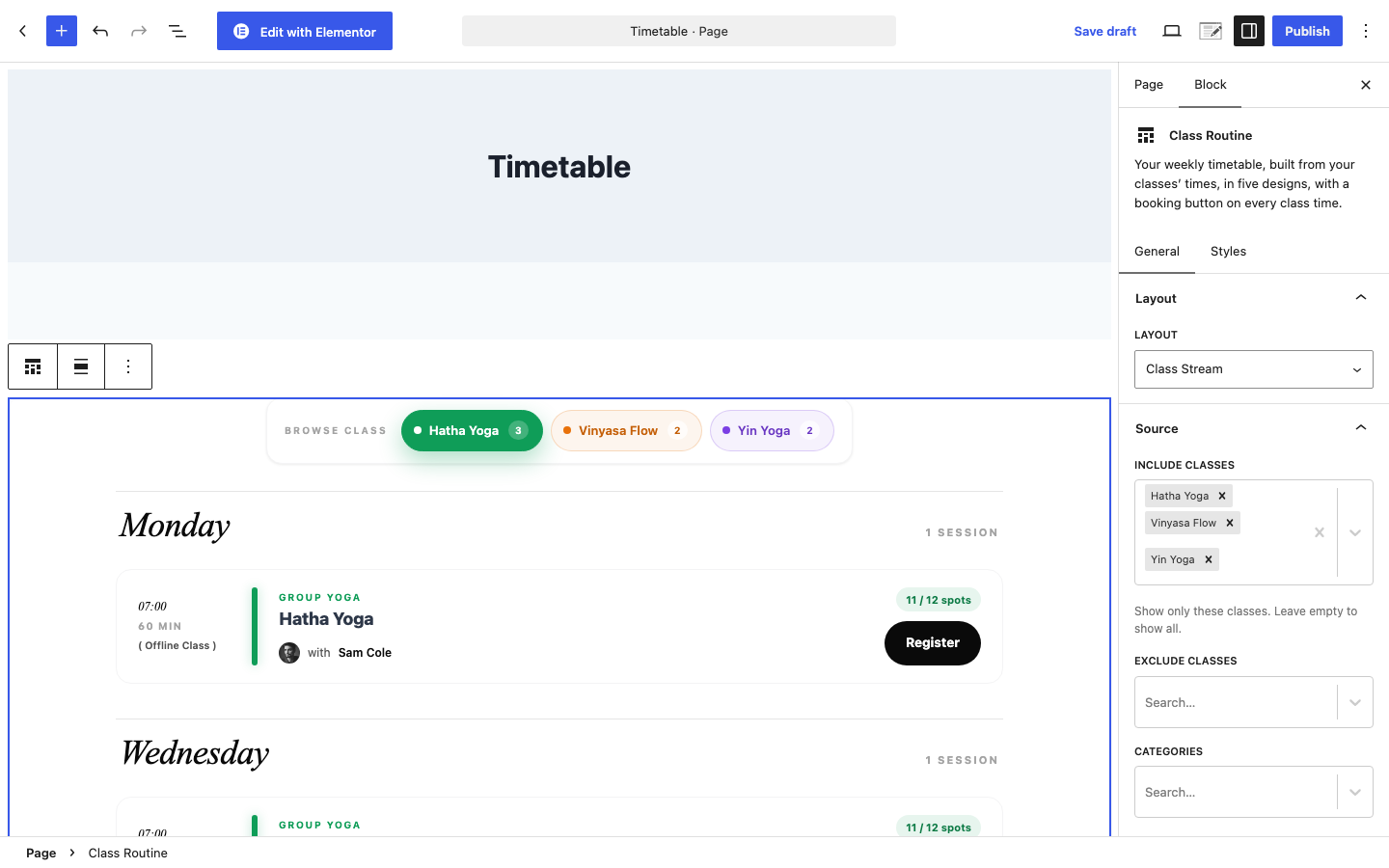Image resolution: width=1389 pixels, height=868 pixels.
Task: Click the Page breadcrumb in footer
Action: pos(41,853)
